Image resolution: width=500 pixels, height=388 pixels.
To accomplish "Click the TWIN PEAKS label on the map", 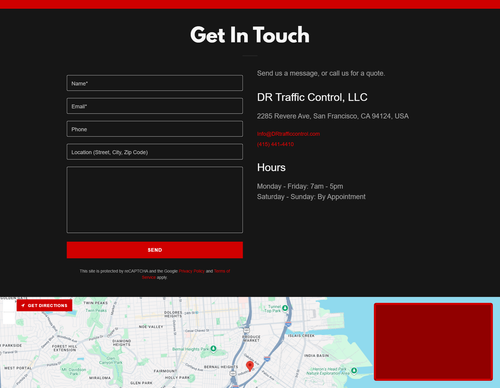I will click(96, 303).
